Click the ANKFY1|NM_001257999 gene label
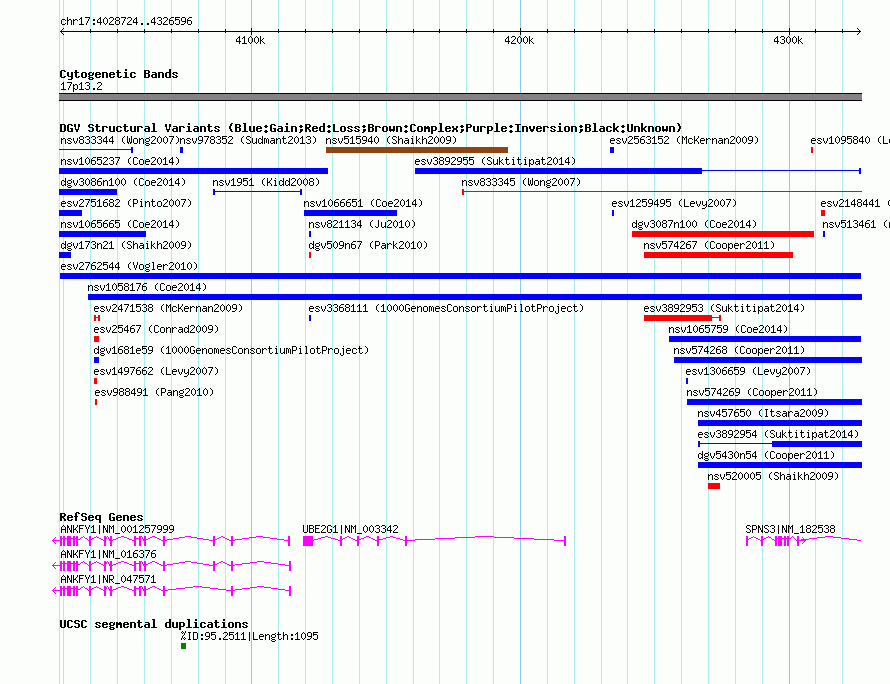 pos(117,529)
